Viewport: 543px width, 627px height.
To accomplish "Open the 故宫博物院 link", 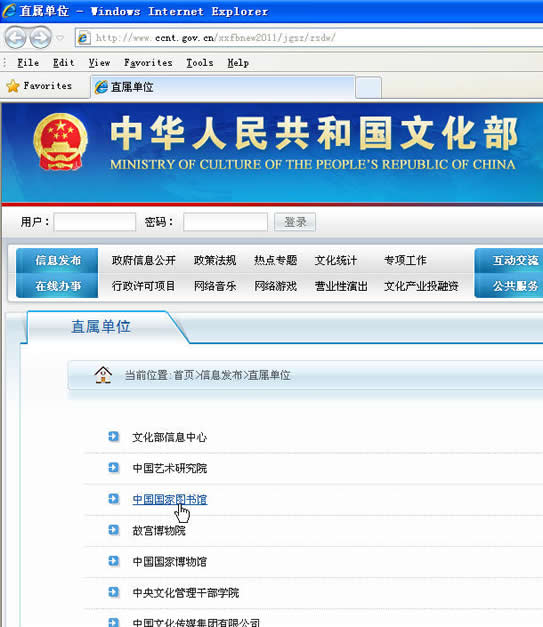I will pyautogui.click(x=159, y=531).
